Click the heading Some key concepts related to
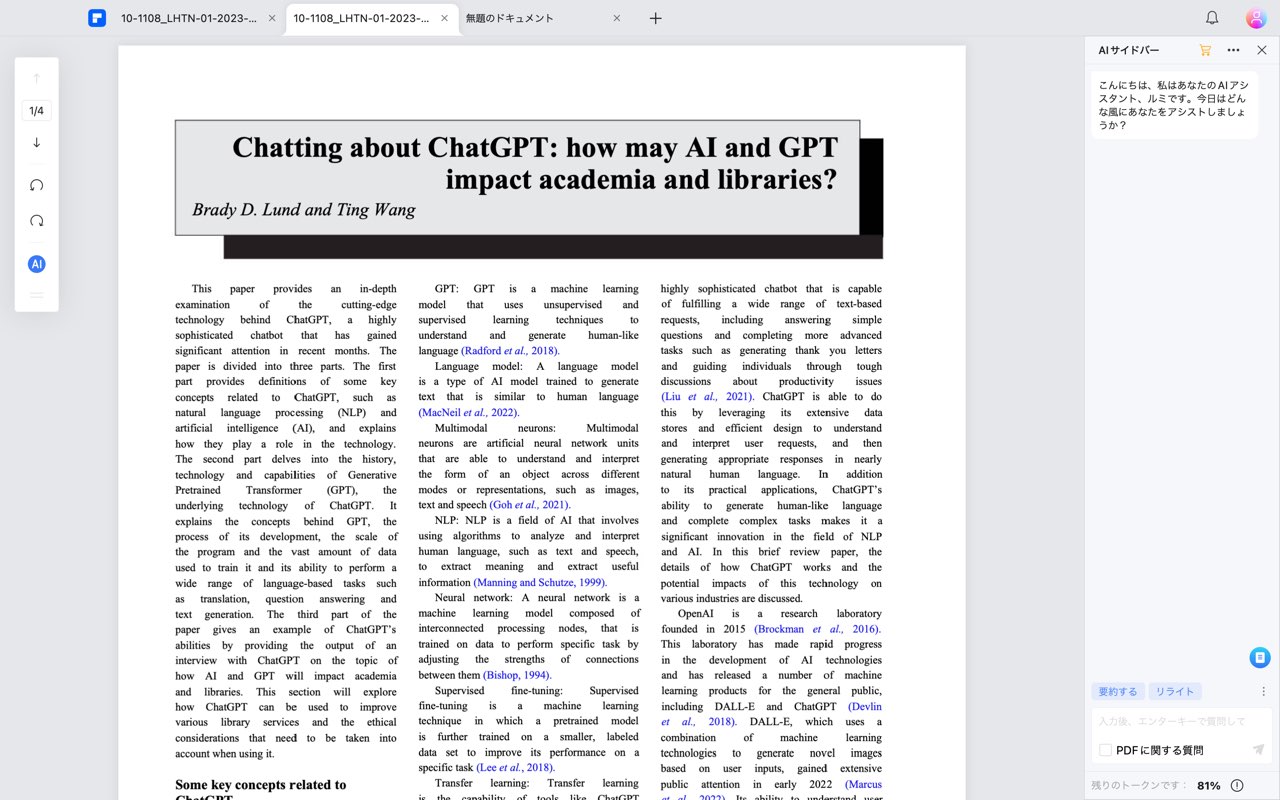 (x=261, y=785)
